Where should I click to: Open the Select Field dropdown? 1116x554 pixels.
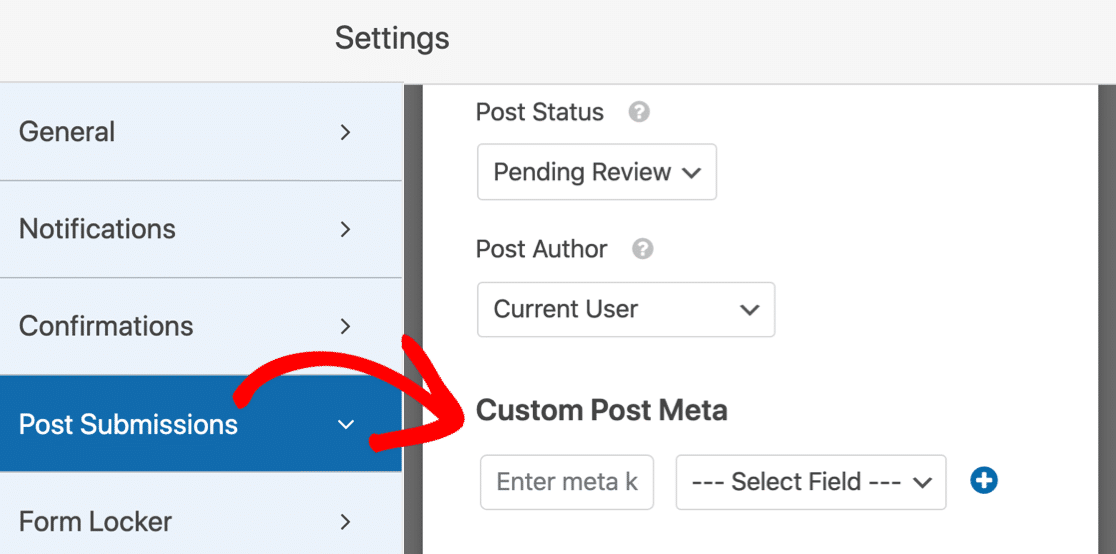pyautogui.click(x=811, y=482)
